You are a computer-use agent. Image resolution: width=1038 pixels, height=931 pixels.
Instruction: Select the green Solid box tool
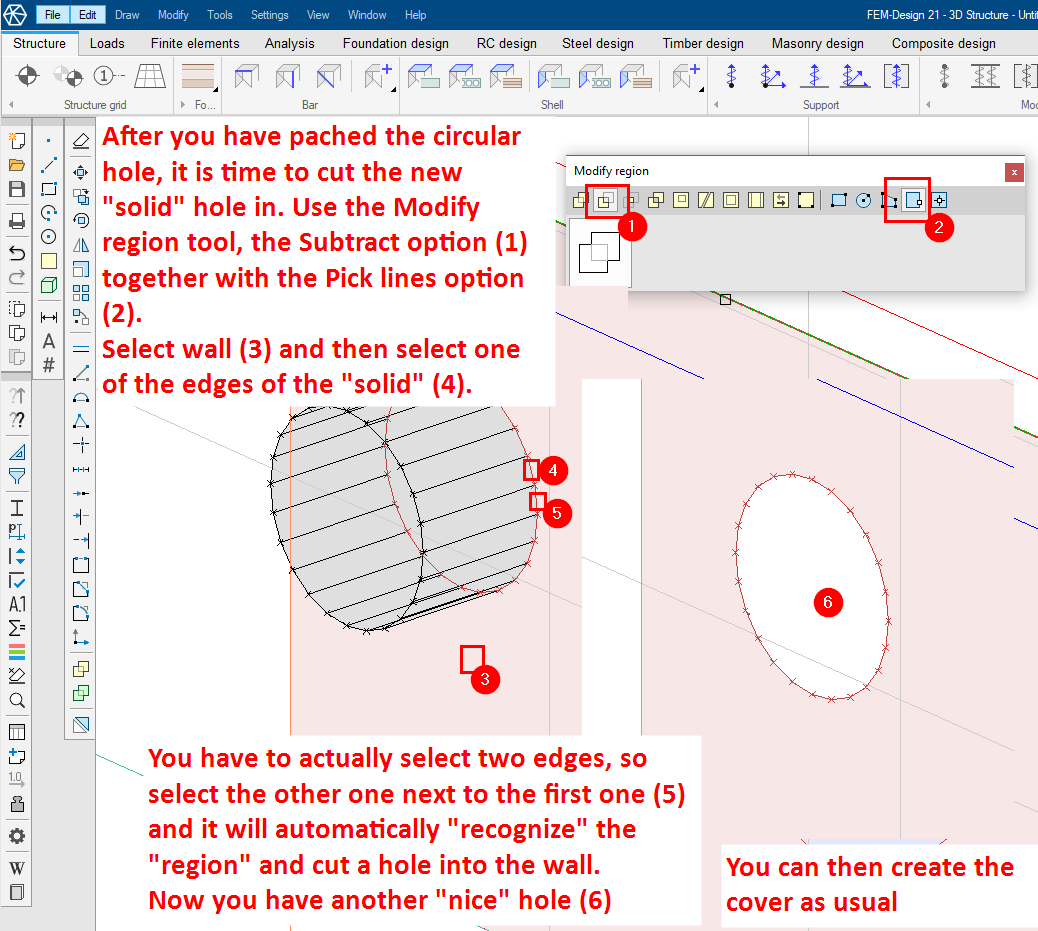(49, 285)
